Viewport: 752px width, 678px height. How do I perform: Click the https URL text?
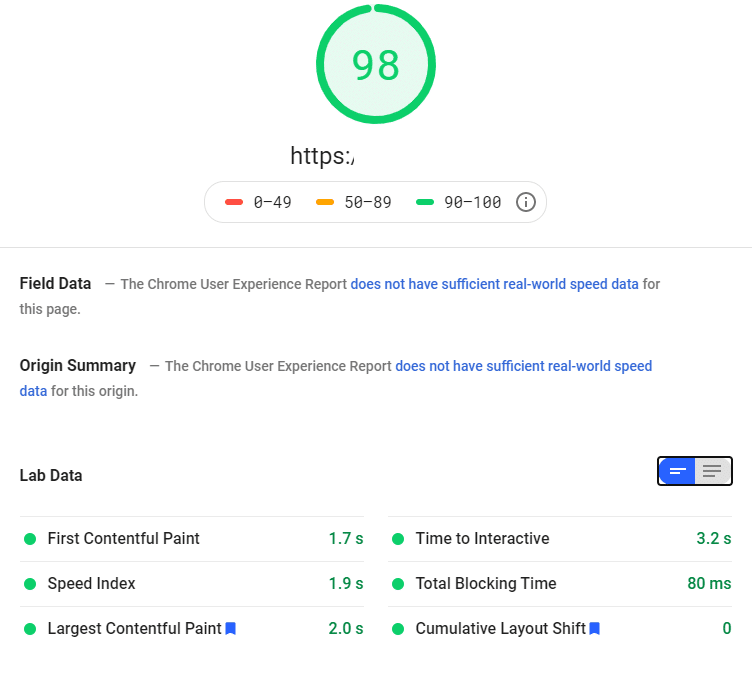coord(322,156)
